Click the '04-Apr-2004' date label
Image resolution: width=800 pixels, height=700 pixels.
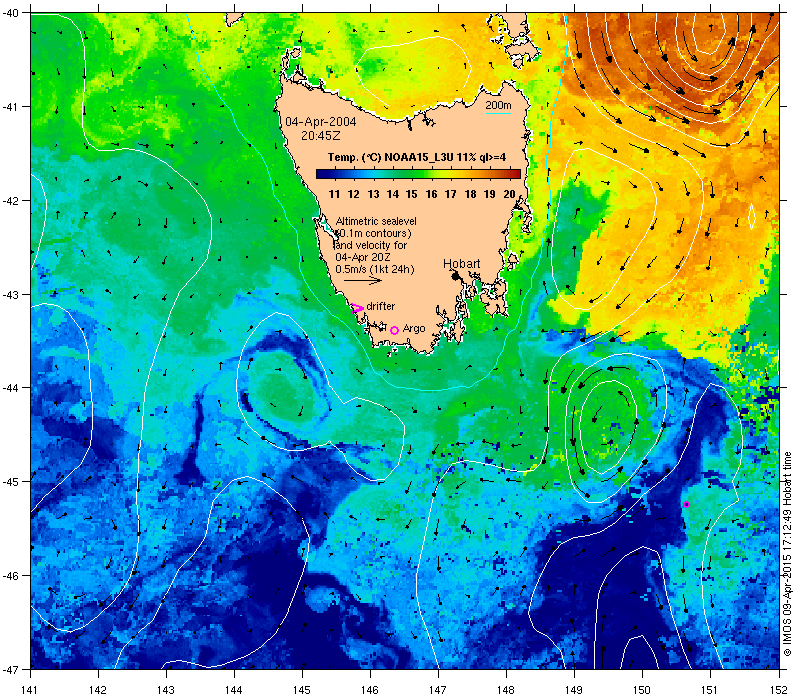tap(320, 122)
